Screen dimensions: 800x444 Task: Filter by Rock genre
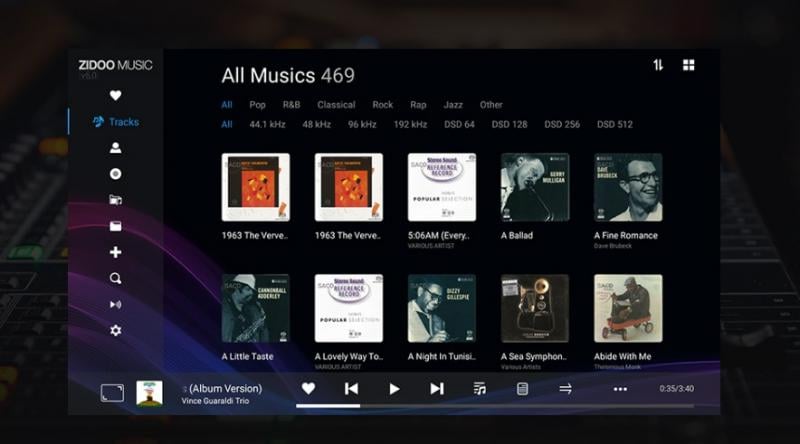(382, 105)
